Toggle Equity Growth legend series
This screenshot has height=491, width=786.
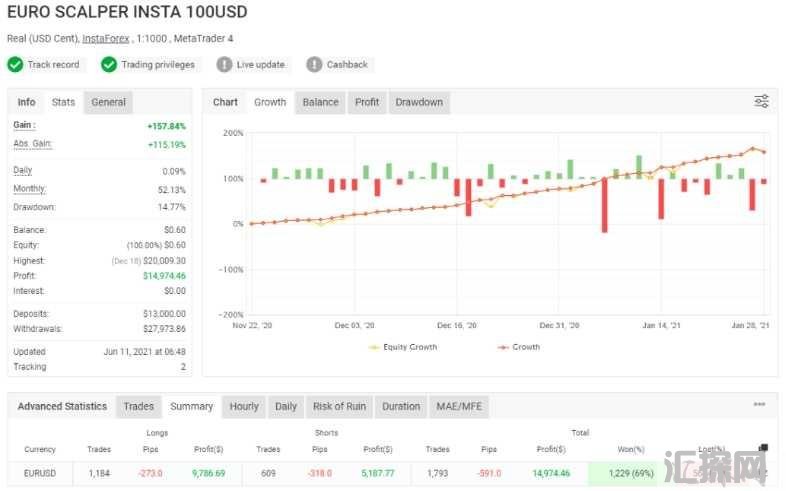(x=403, y=347)
